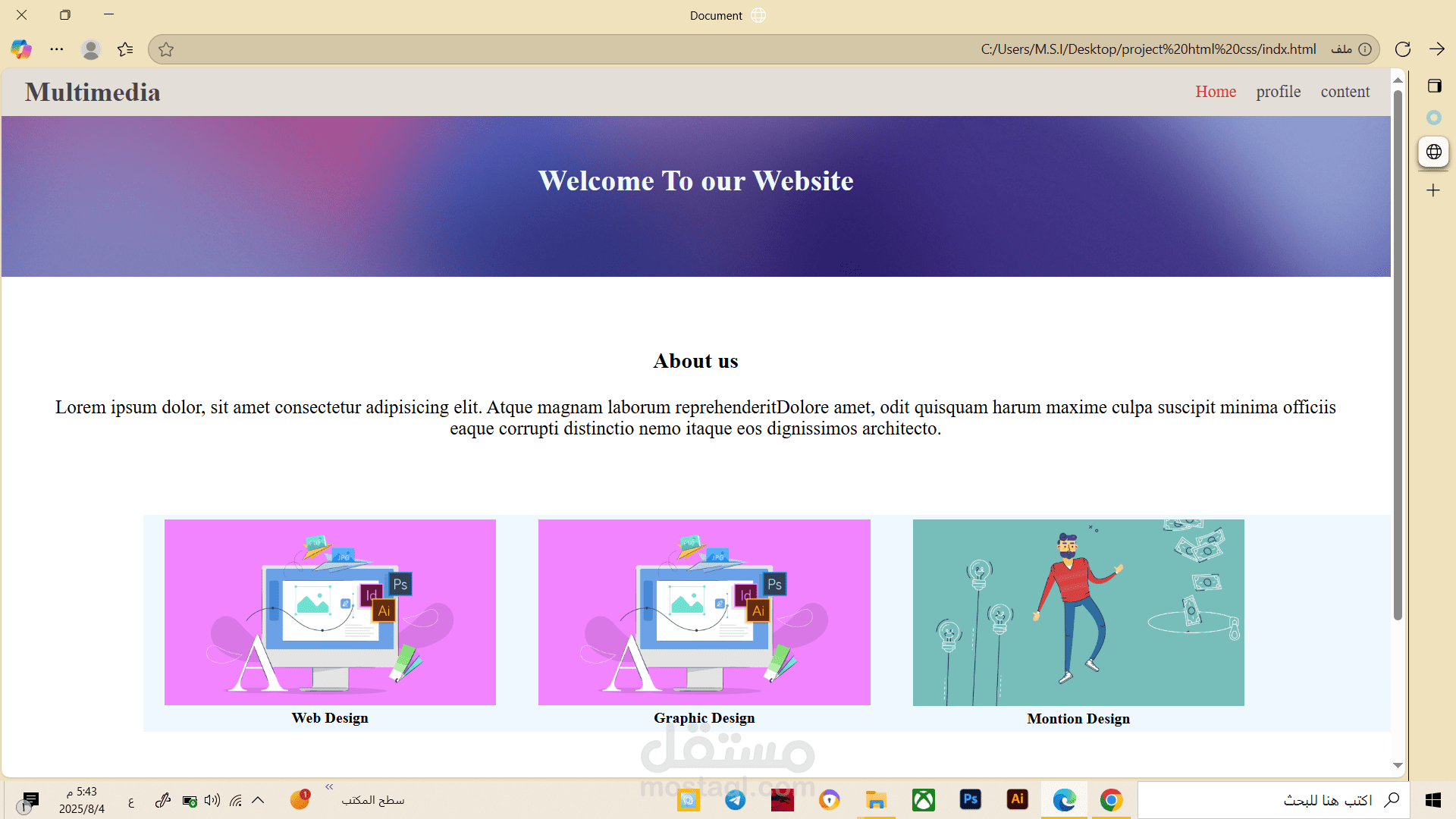Open a new tab with the plus icon
1456x819 pixels.
coord(1433,190)
